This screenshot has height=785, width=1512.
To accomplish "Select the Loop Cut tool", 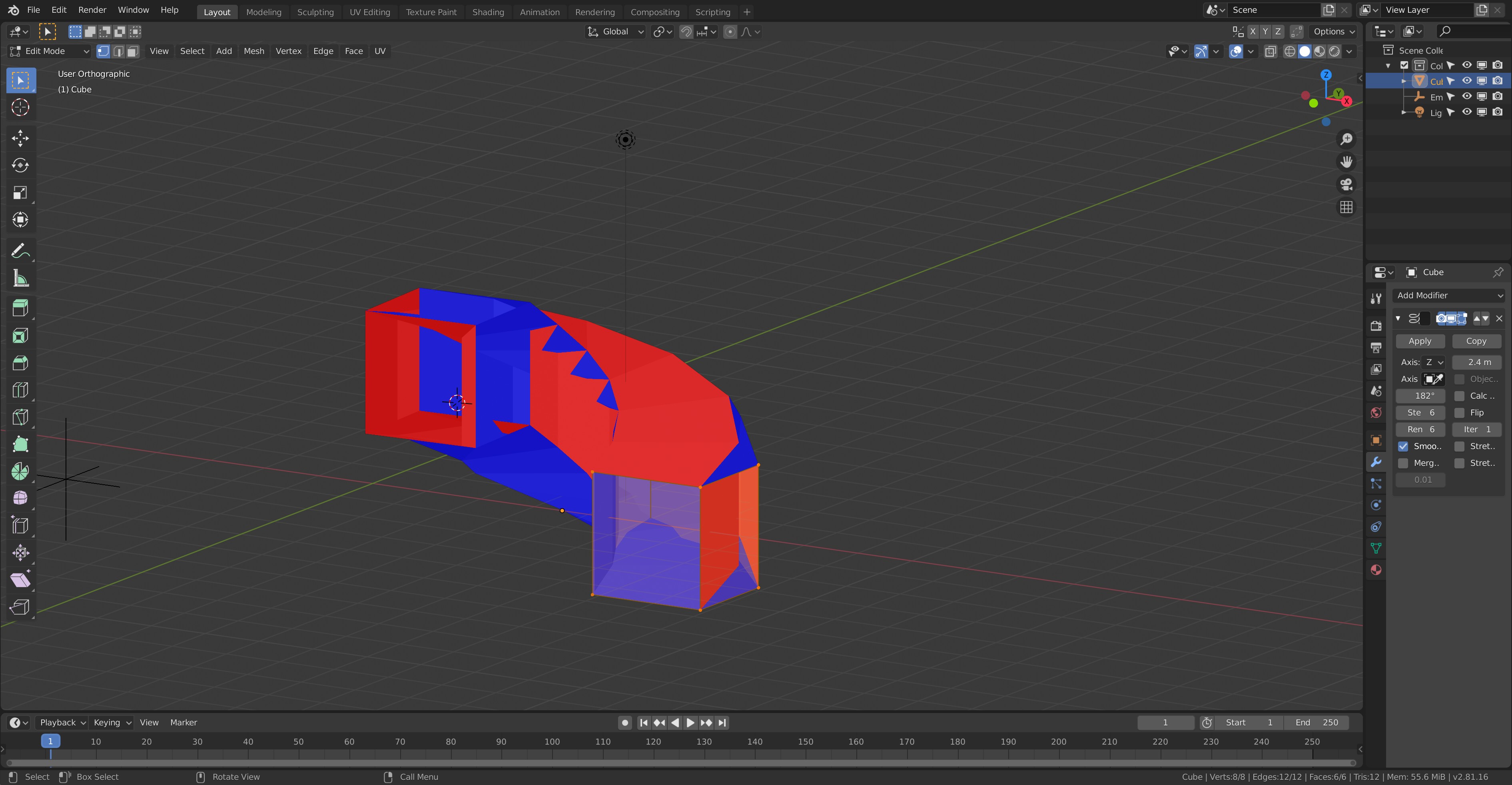I will [x=20, y=390].
